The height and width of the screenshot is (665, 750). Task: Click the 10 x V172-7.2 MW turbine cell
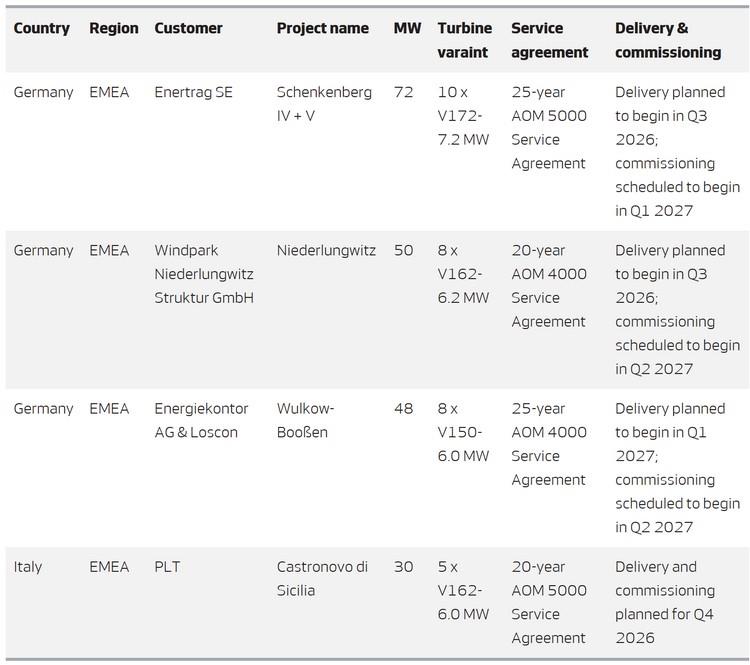pyautogui.click(x=464, y=116)
